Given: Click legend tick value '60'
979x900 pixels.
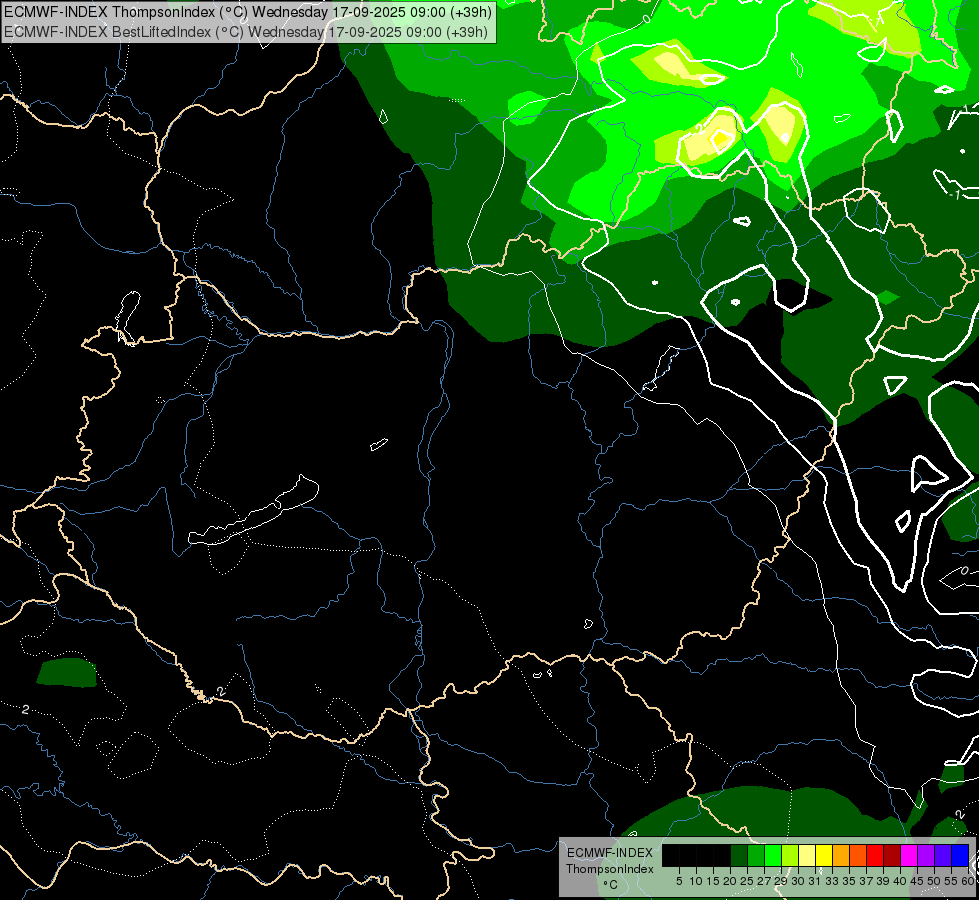Looking at the screenshot, I should (x=968, y=881).
